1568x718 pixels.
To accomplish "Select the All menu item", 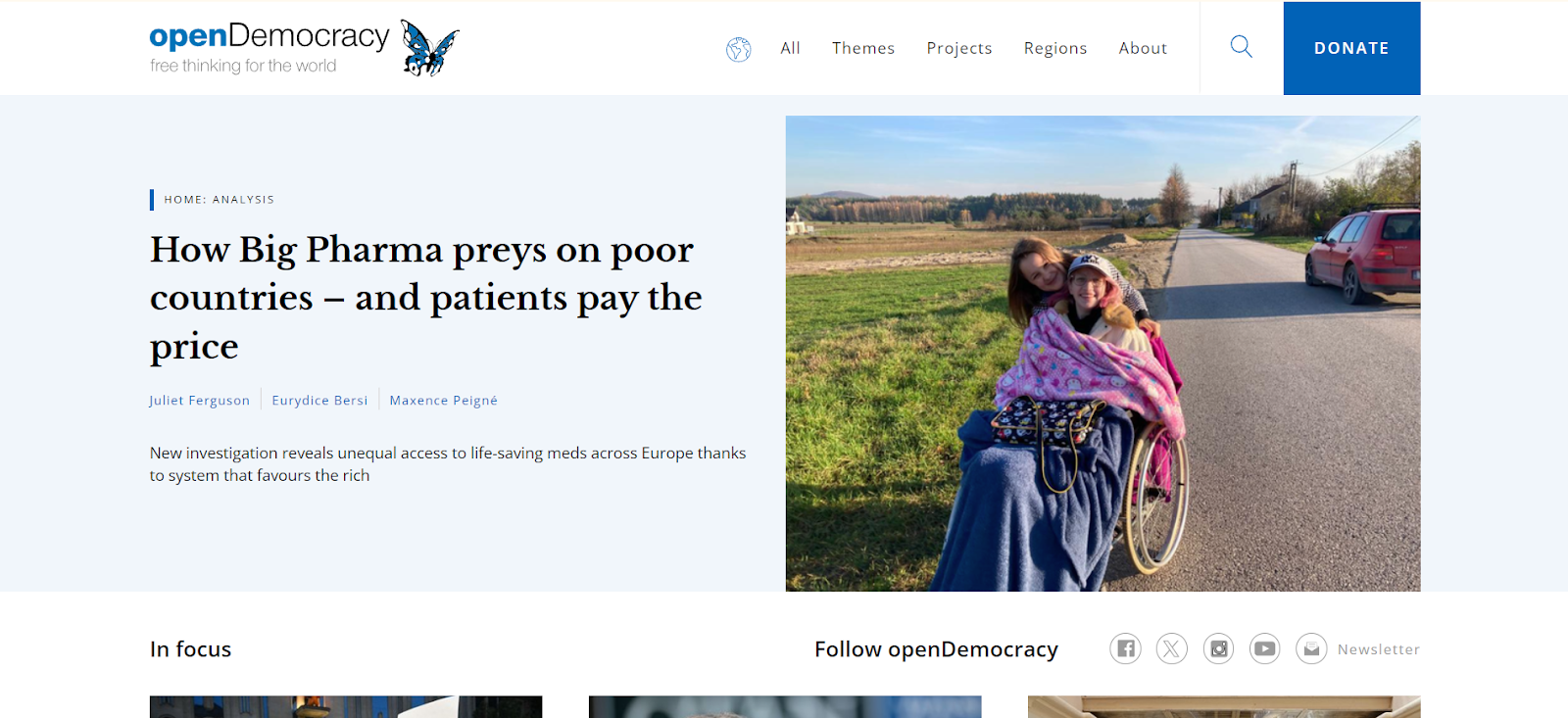I will (790, 48).
